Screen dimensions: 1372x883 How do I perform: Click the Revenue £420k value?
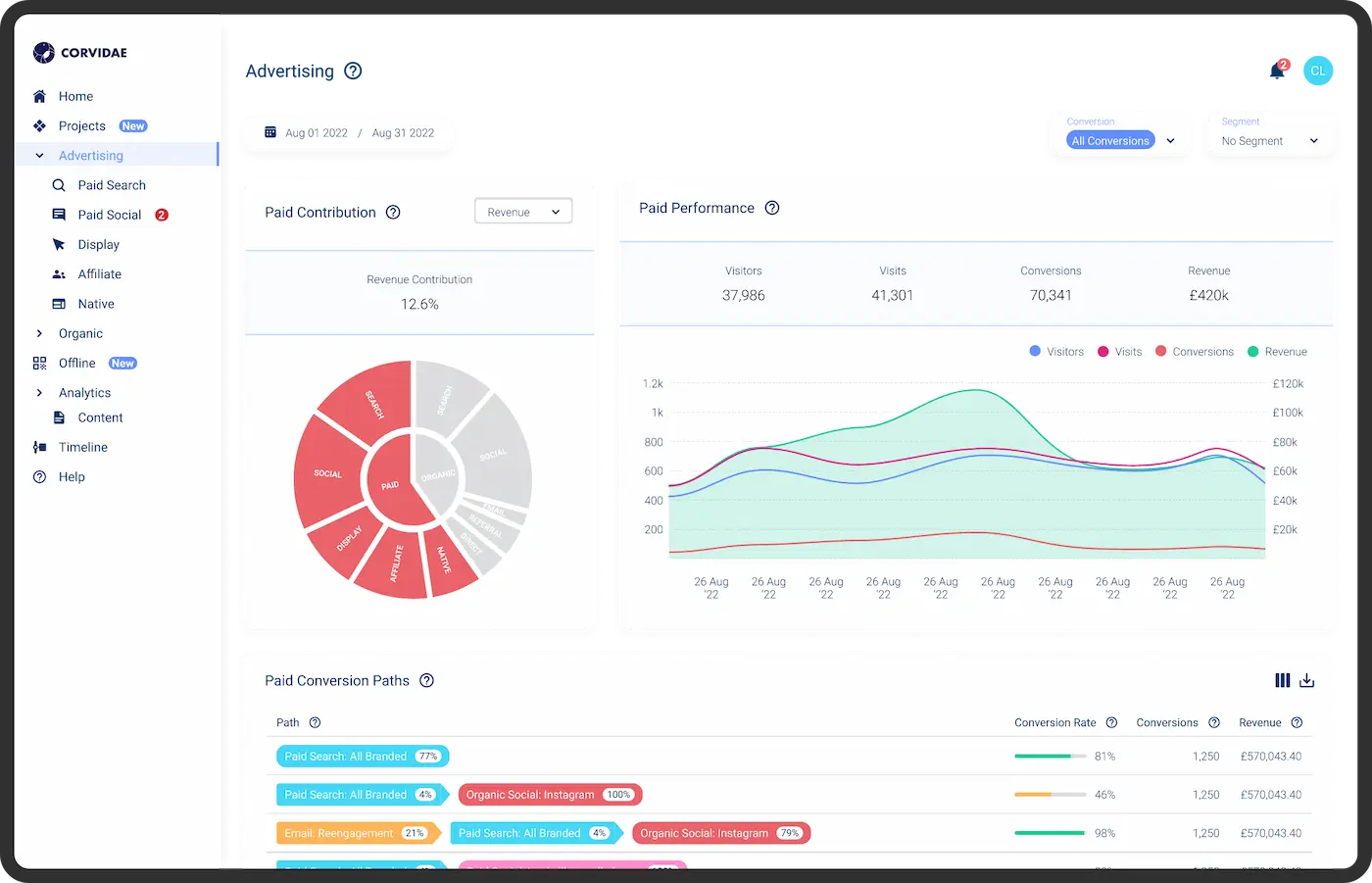(x=1208, y=296)
